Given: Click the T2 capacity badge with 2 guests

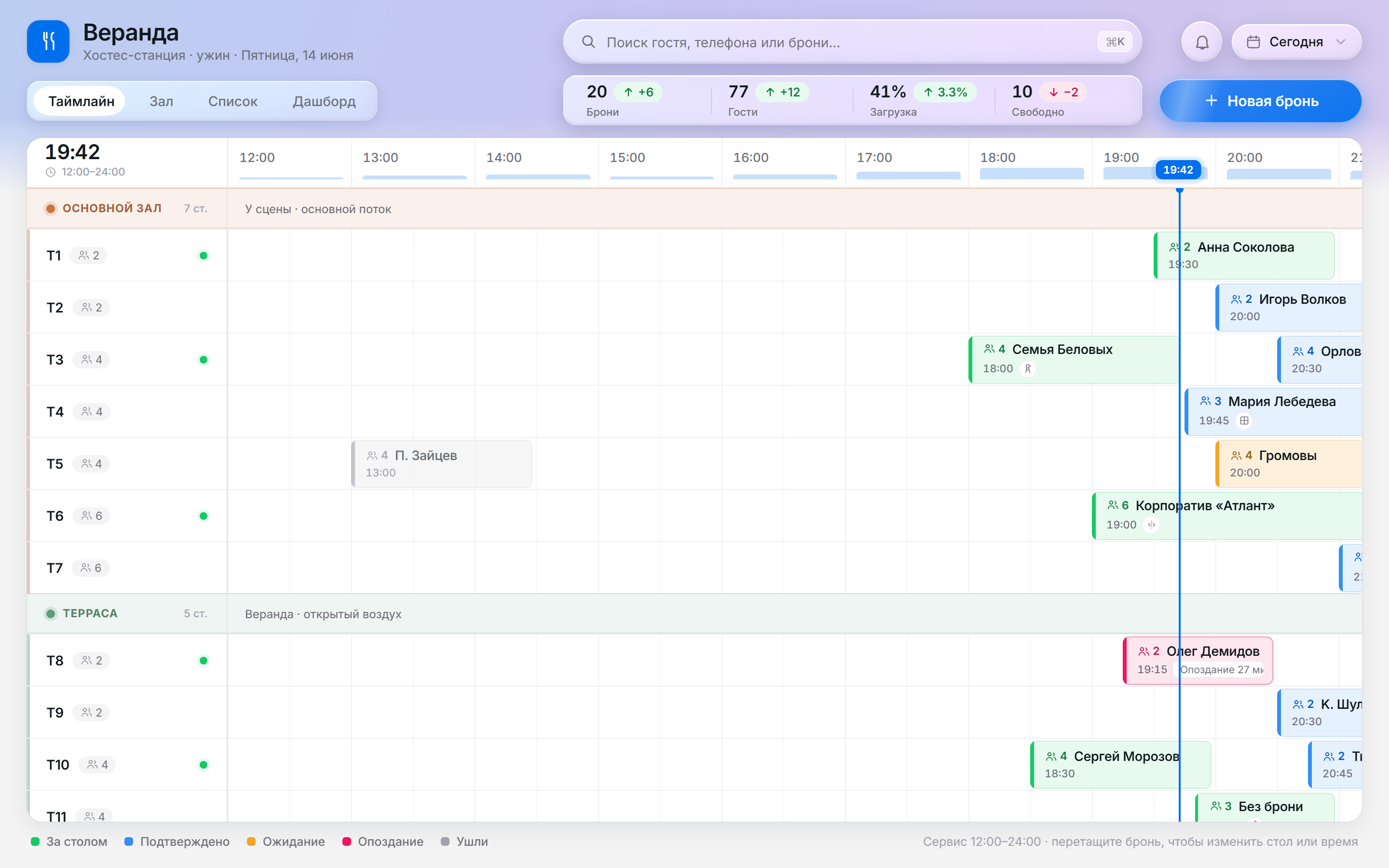Looking at the screenshot, I should (x=91, y=308).
